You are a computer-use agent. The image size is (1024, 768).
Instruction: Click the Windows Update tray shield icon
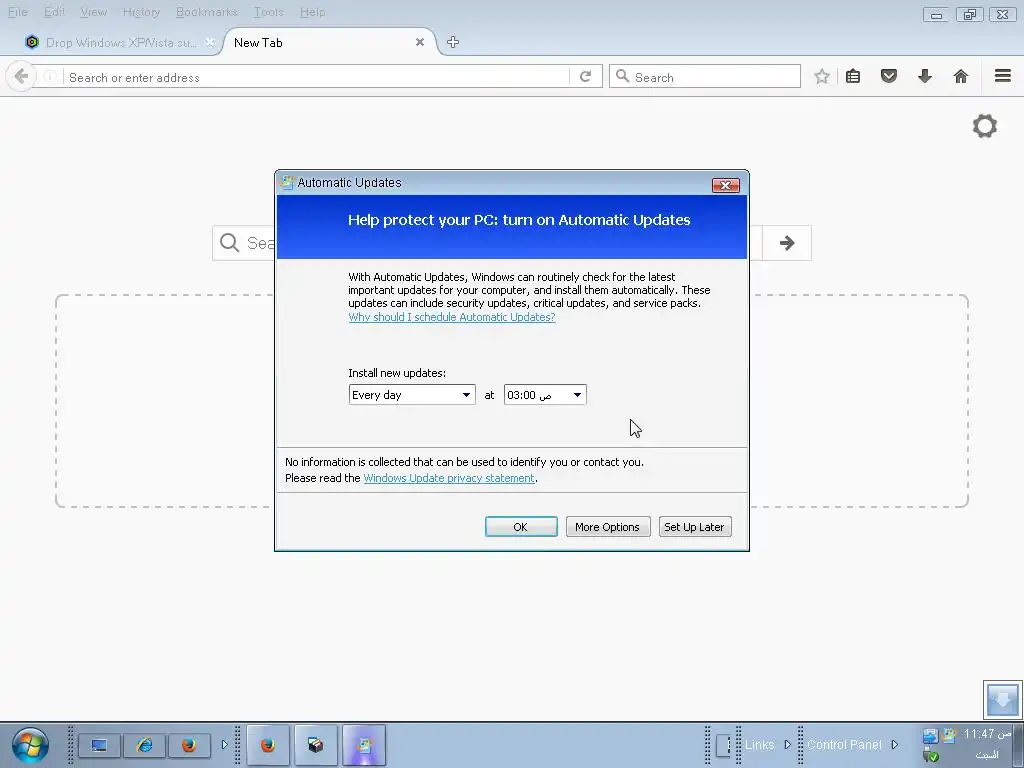tap(949, 736)
